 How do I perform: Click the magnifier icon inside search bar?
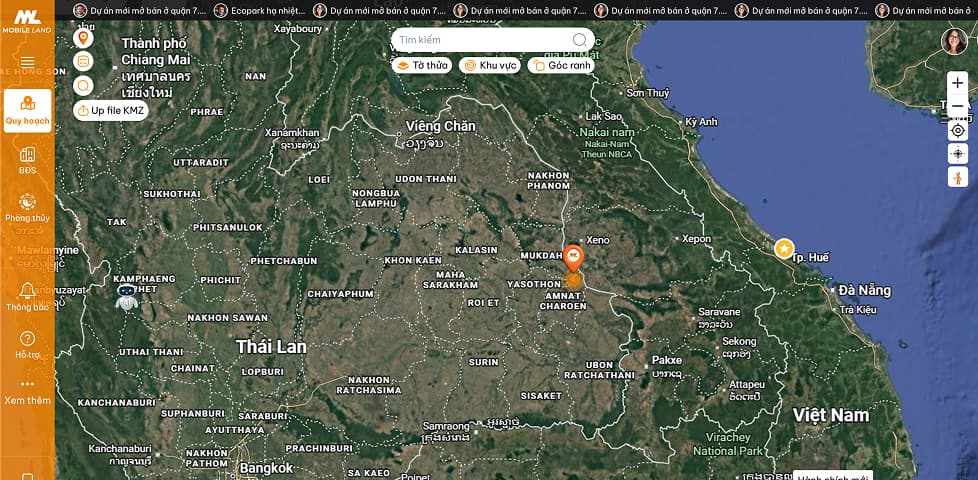click(x=579, y=40)
